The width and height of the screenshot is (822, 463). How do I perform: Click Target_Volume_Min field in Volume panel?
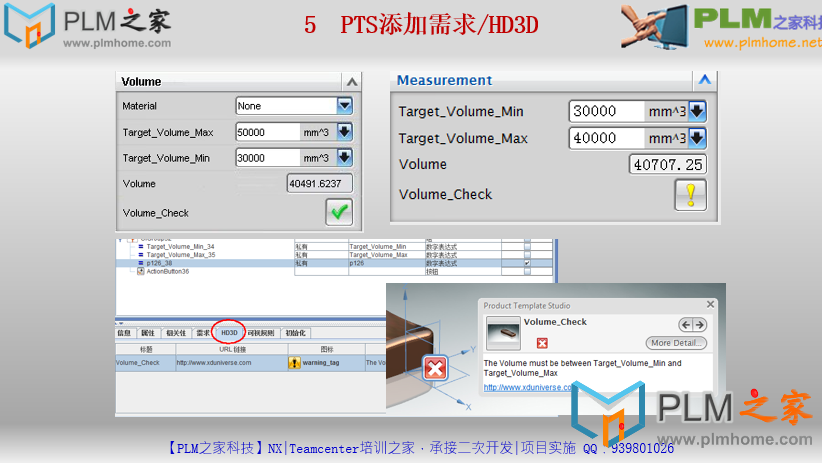(x=267, y=158)
